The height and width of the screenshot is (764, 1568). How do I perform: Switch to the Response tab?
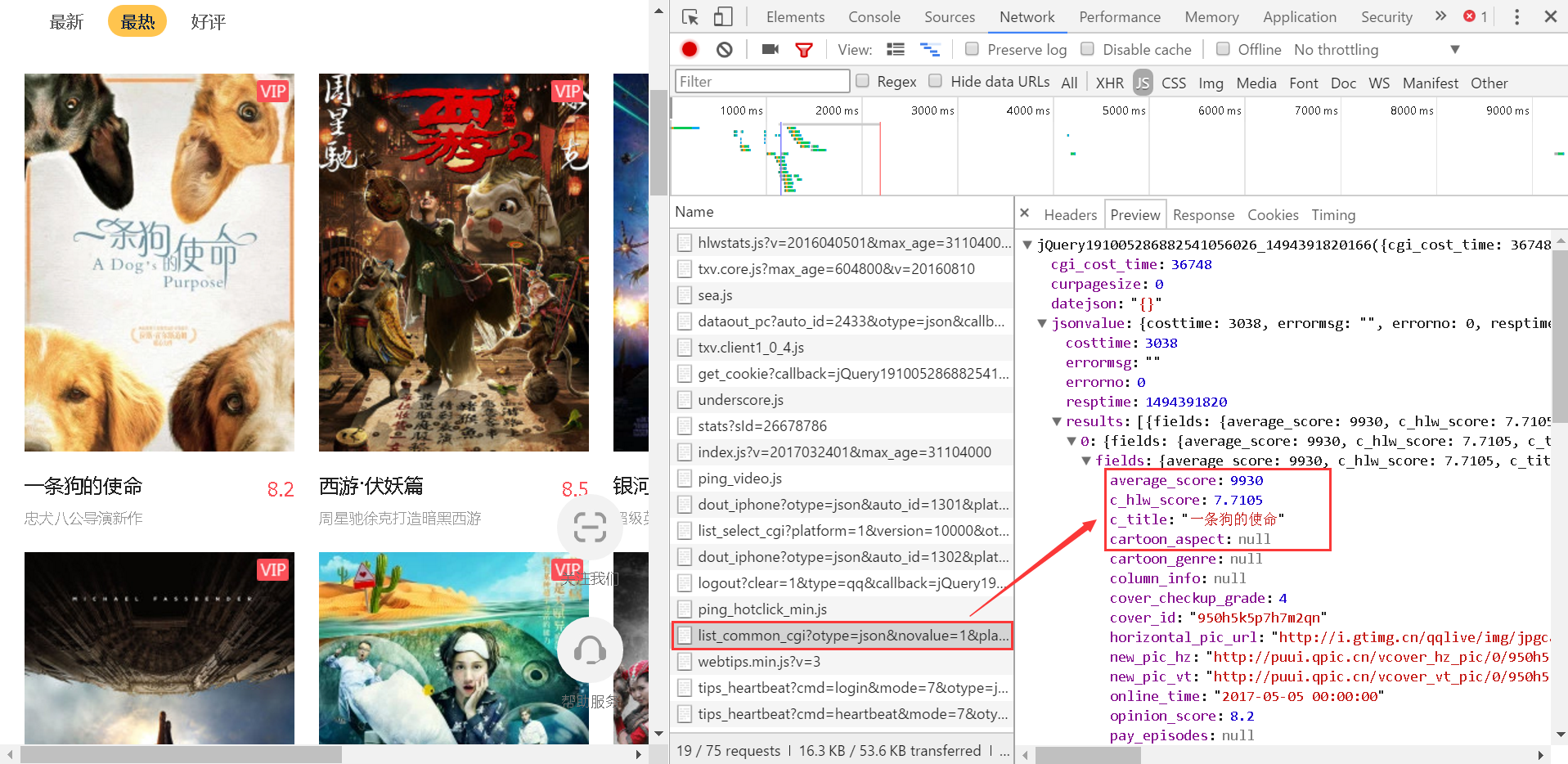click(1203, 215)
